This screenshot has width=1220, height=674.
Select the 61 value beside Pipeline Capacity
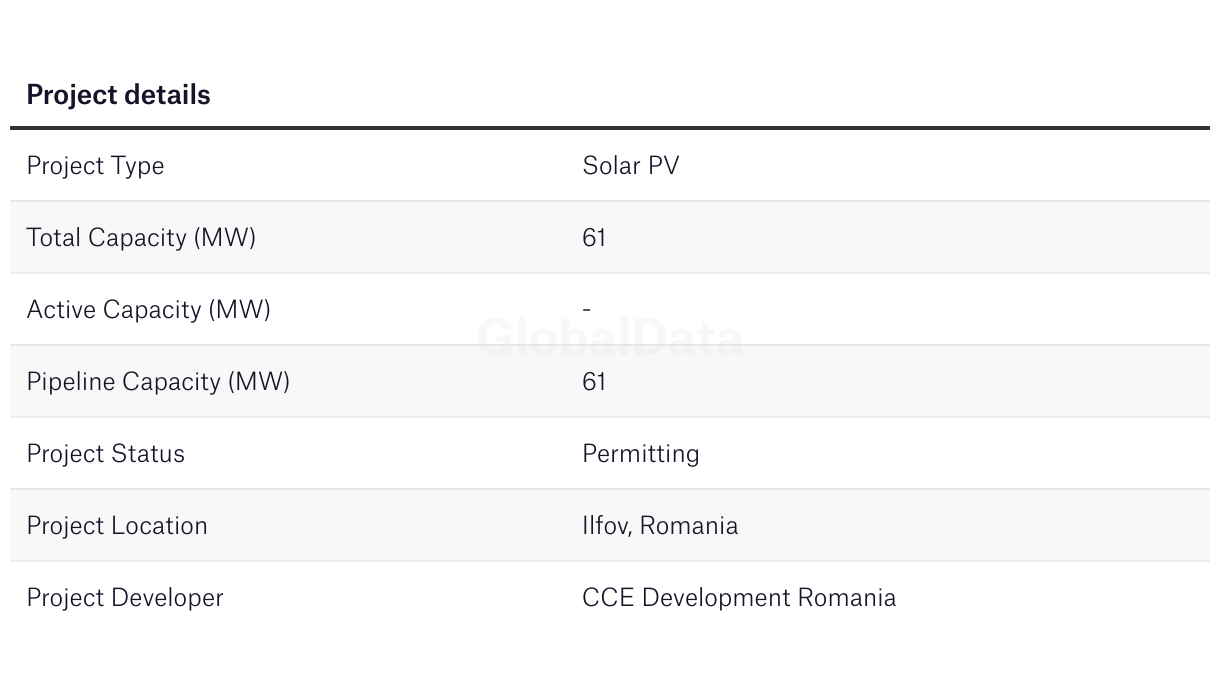pos(594,382)
